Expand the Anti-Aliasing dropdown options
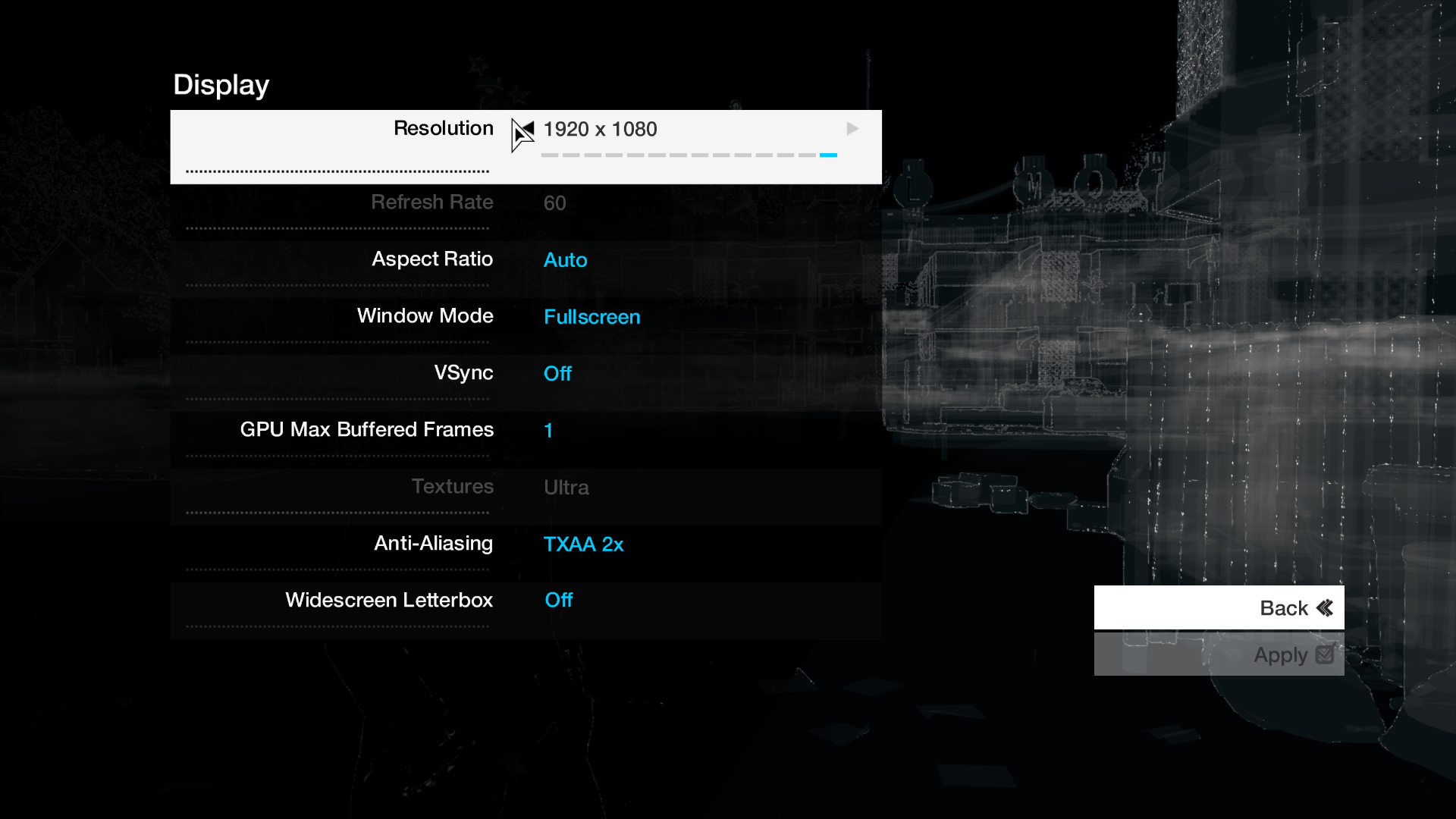 tap(584, 543)
